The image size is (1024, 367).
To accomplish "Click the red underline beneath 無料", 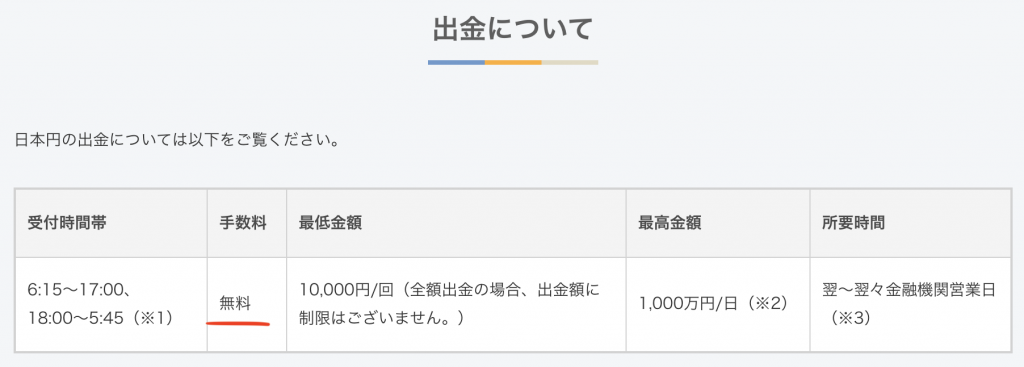I will pos(238,322).
